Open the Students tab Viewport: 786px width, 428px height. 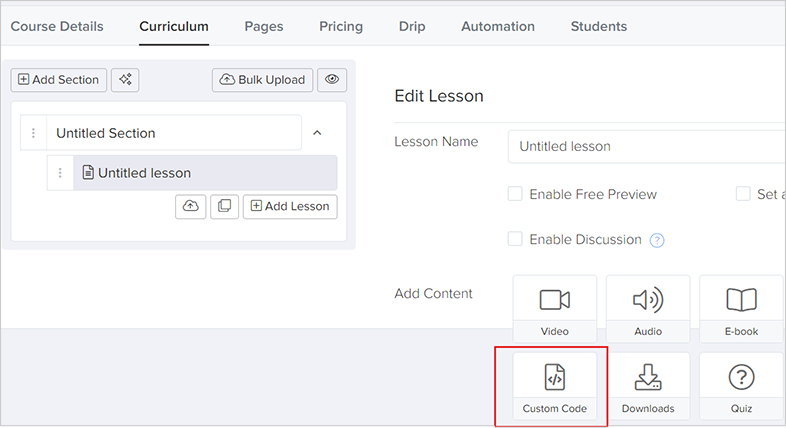tap(598, 26)
